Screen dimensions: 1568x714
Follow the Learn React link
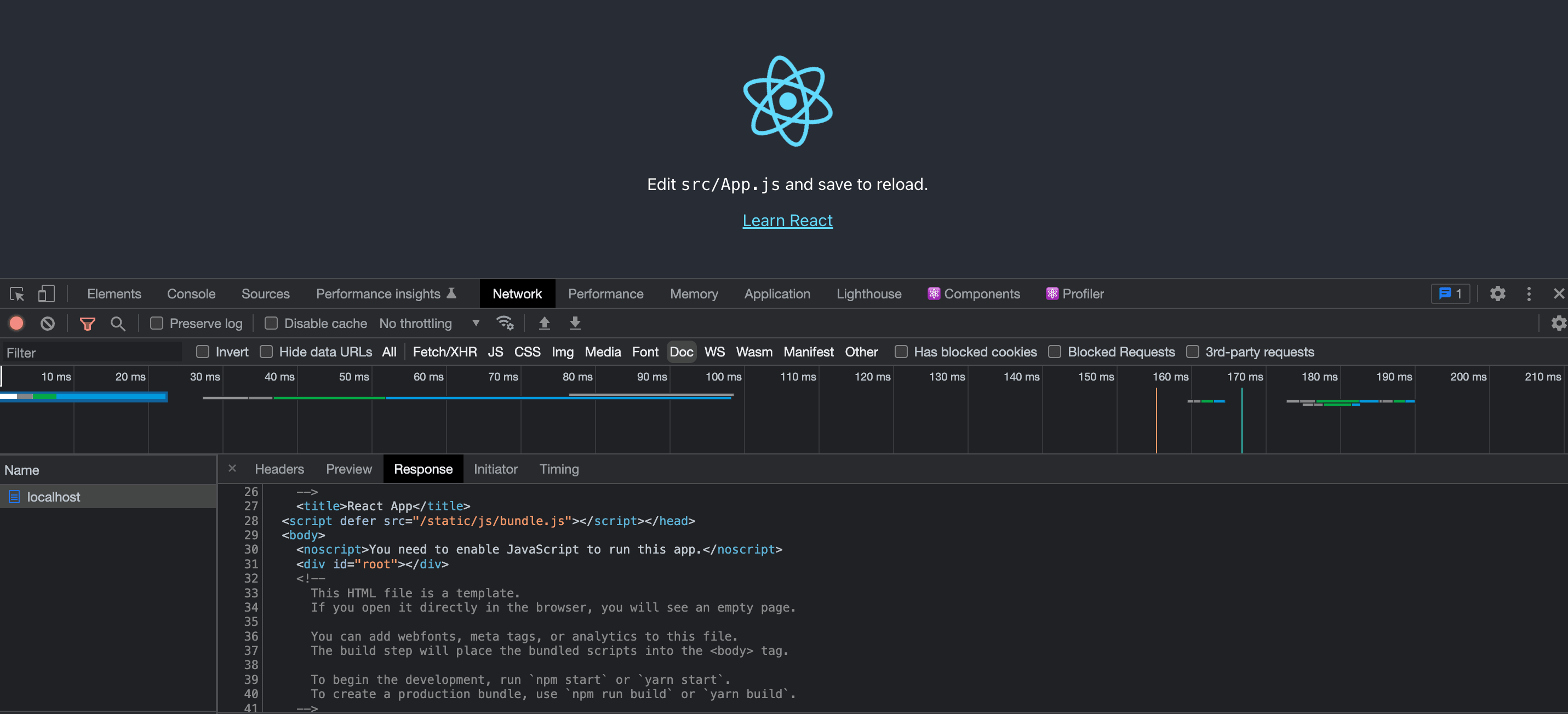[787, 220]
